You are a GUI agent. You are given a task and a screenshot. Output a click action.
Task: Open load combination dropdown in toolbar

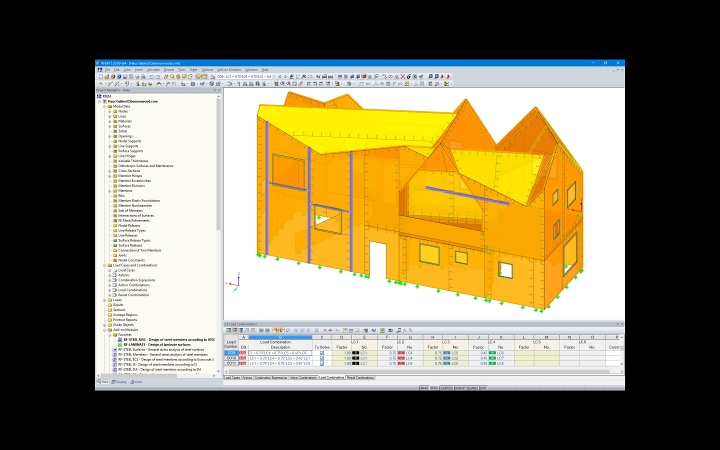coord(274,77)
